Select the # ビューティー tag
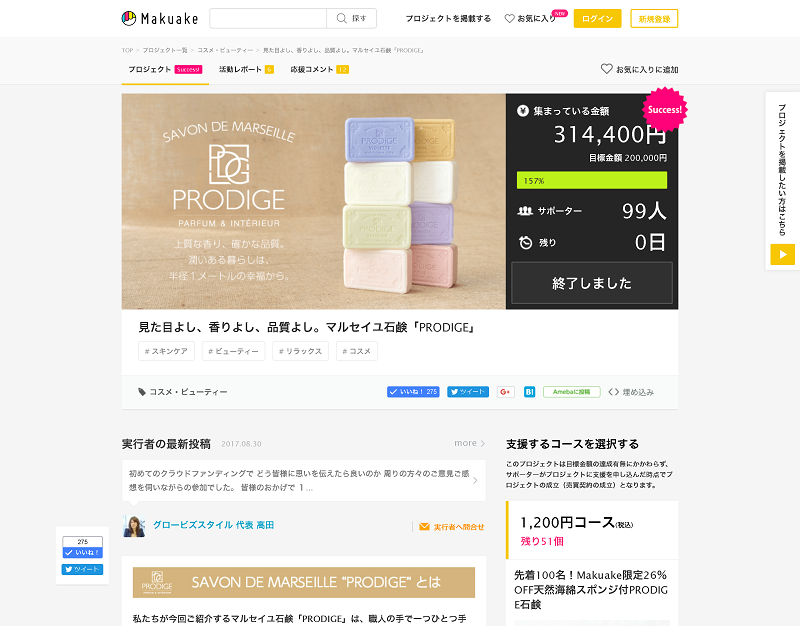Viewport: 800px width, 626px height. (x=233, y=351)
